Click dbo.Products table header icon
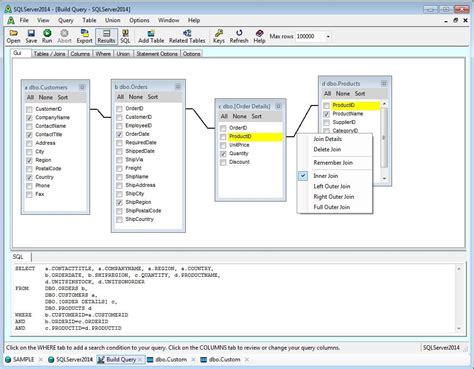Viewport: 474px width, 369px height. point(384,83)
